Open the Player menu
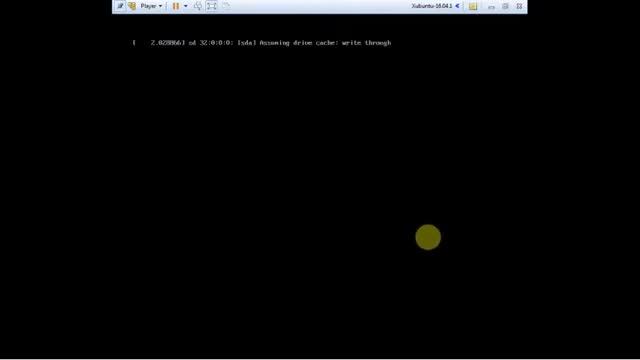This screenshot has width=640, height=360. pos(151,6)
